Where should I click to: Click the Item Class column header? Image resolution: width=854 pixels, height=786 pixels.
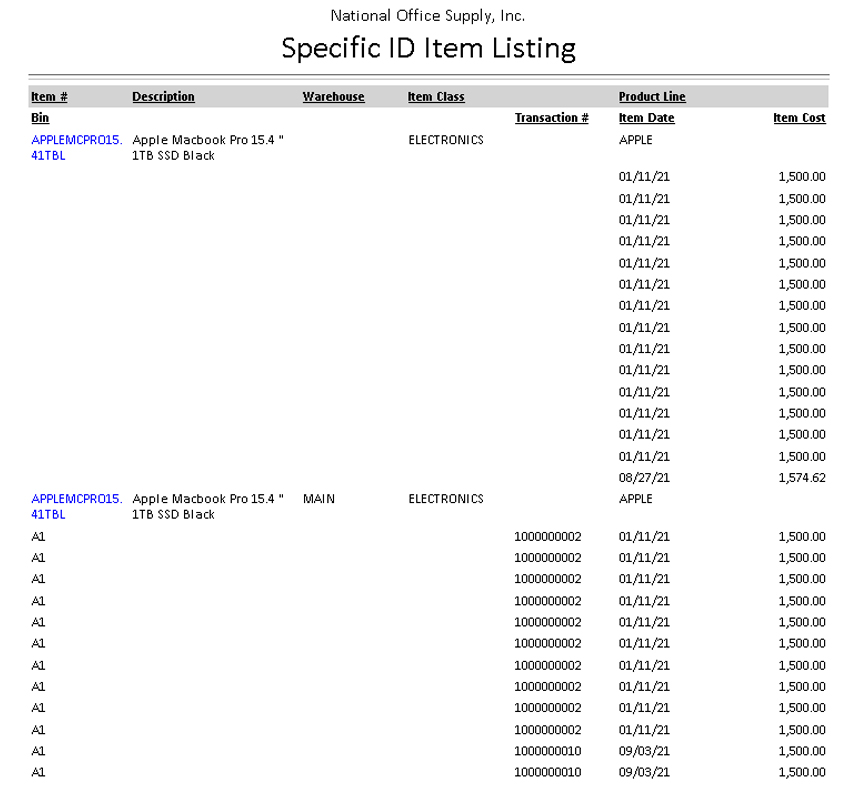coord(436,97)
